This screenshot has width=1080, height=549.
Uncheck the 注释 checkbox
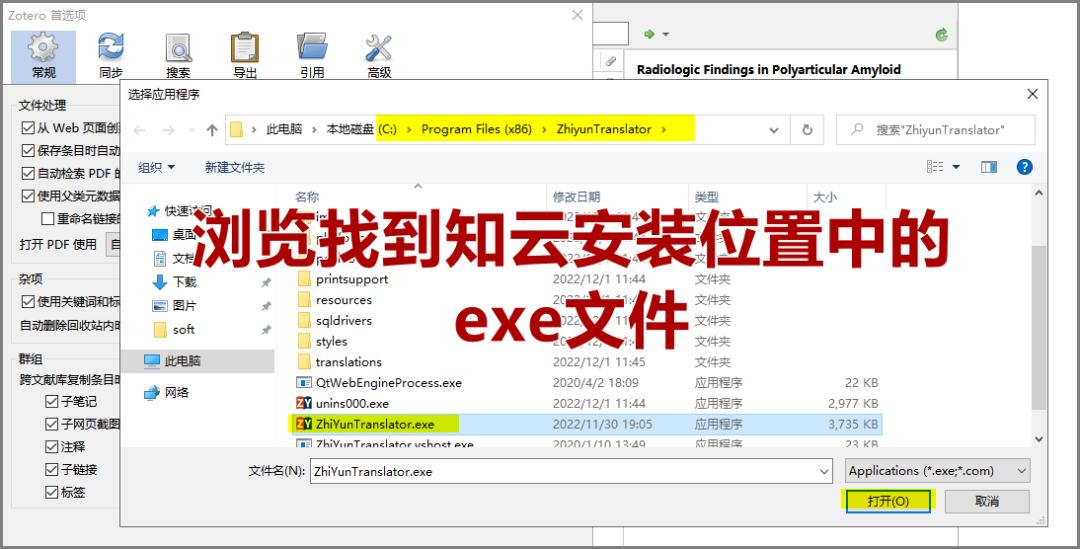52,447
